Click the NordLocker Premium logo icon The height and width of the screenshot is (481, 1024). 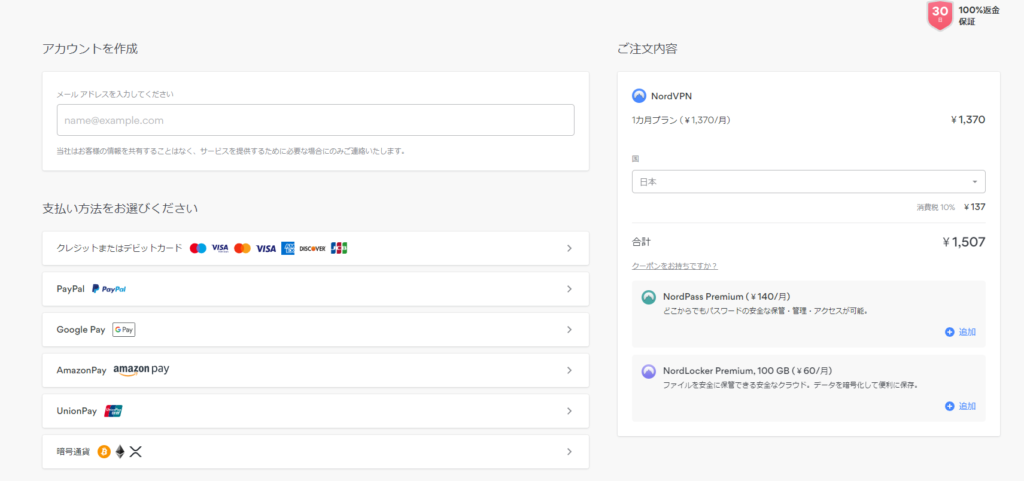648,371
